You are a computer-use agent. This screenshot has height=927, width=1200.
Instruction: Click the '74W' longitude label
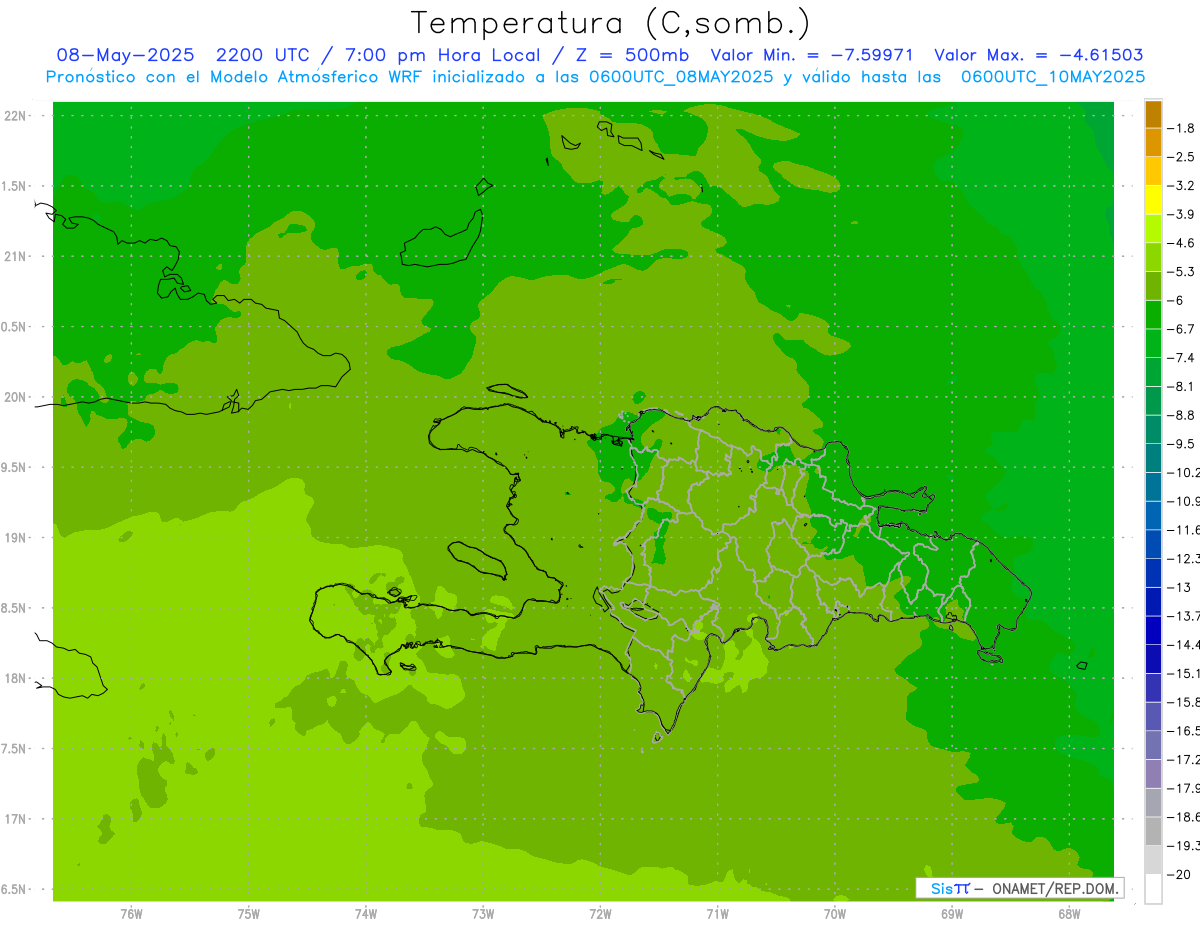pyautogui.click(x=366, y=914)
